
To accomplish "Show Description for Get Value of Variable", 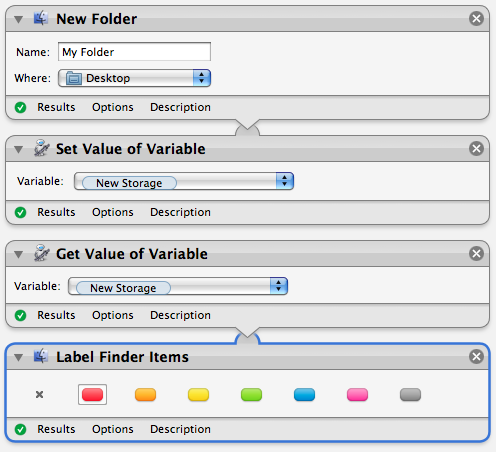I will 180,315.
